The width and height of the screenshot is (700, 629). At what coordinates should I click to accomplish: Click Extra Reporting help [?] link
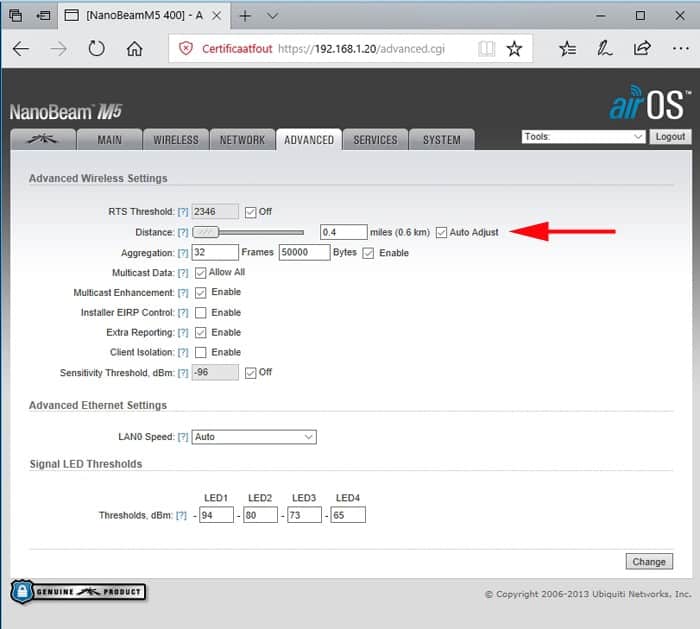click(183, 333)
